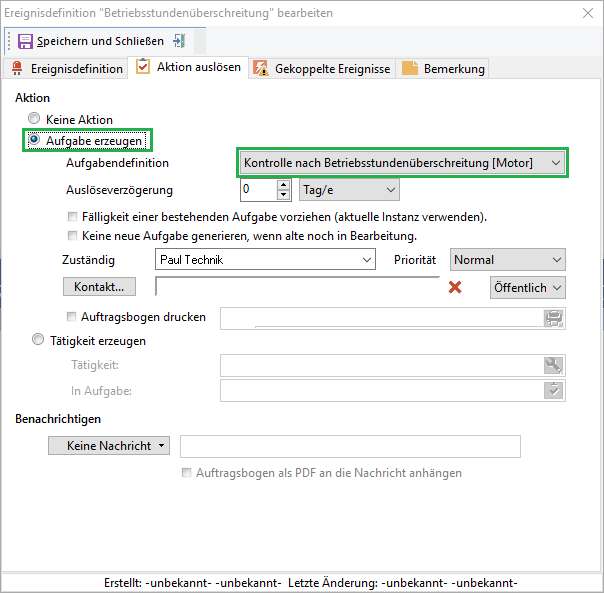Close the dialog with the X button
Viewport: 604px width, 593px height.
(x=588, y=13)
